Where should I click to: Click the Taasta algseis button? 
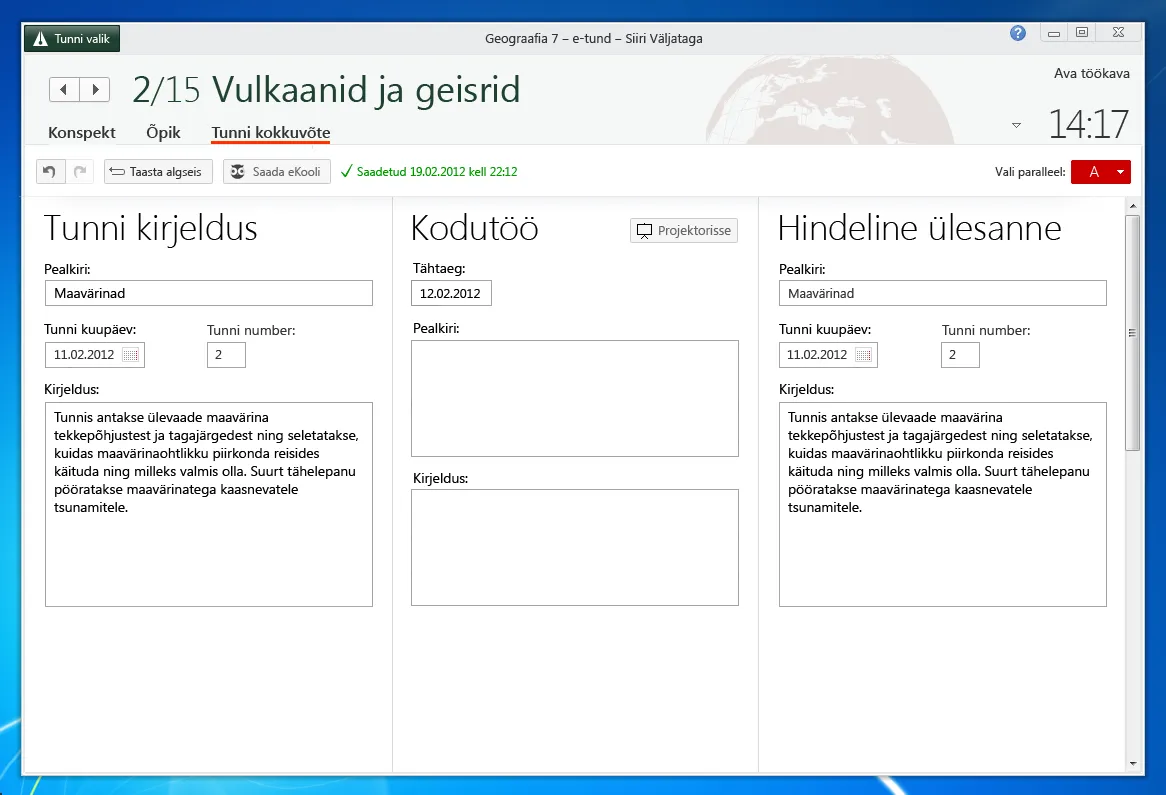[x=158, y=172]
